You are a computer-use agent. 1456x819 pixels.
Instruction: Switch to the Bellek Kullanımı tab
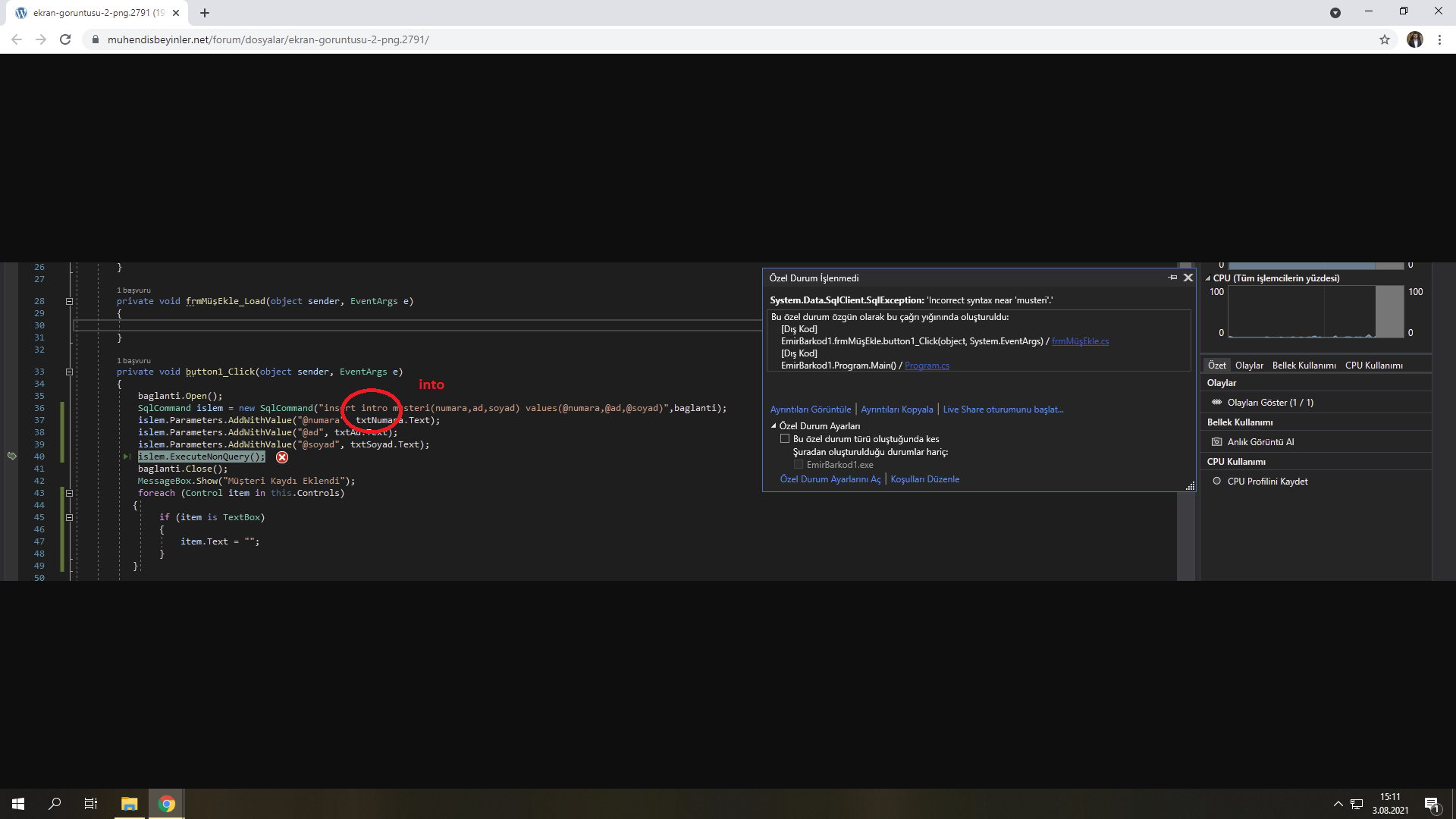click(1304, 365)
